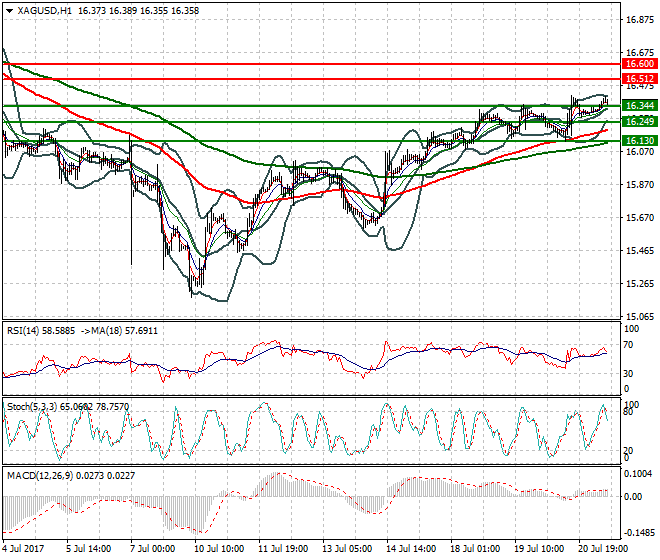Image resolution: width=660 pixels, height=560 pixels.
Task: Click the 14 Jul 14:00 time label
Action: (412, 549)
